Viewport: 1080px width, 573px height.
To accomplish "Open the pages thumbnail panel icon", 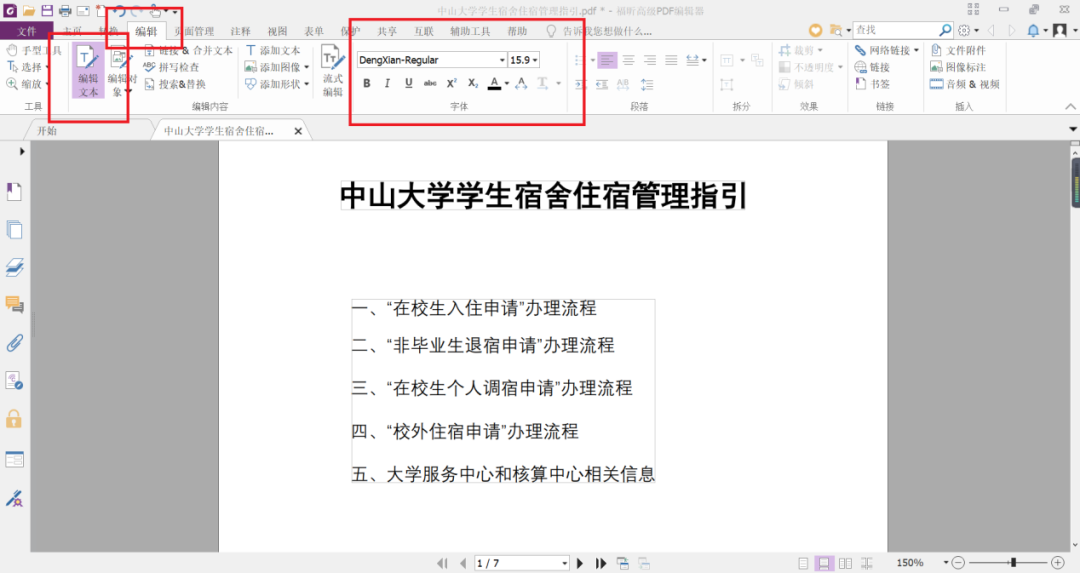I will tap(14, 229).
